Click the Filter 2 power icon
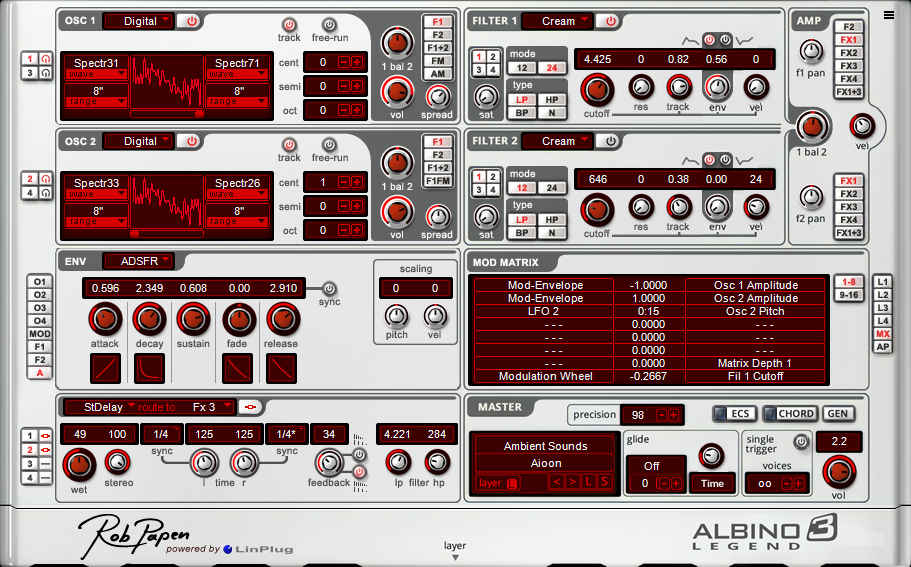 610,141
